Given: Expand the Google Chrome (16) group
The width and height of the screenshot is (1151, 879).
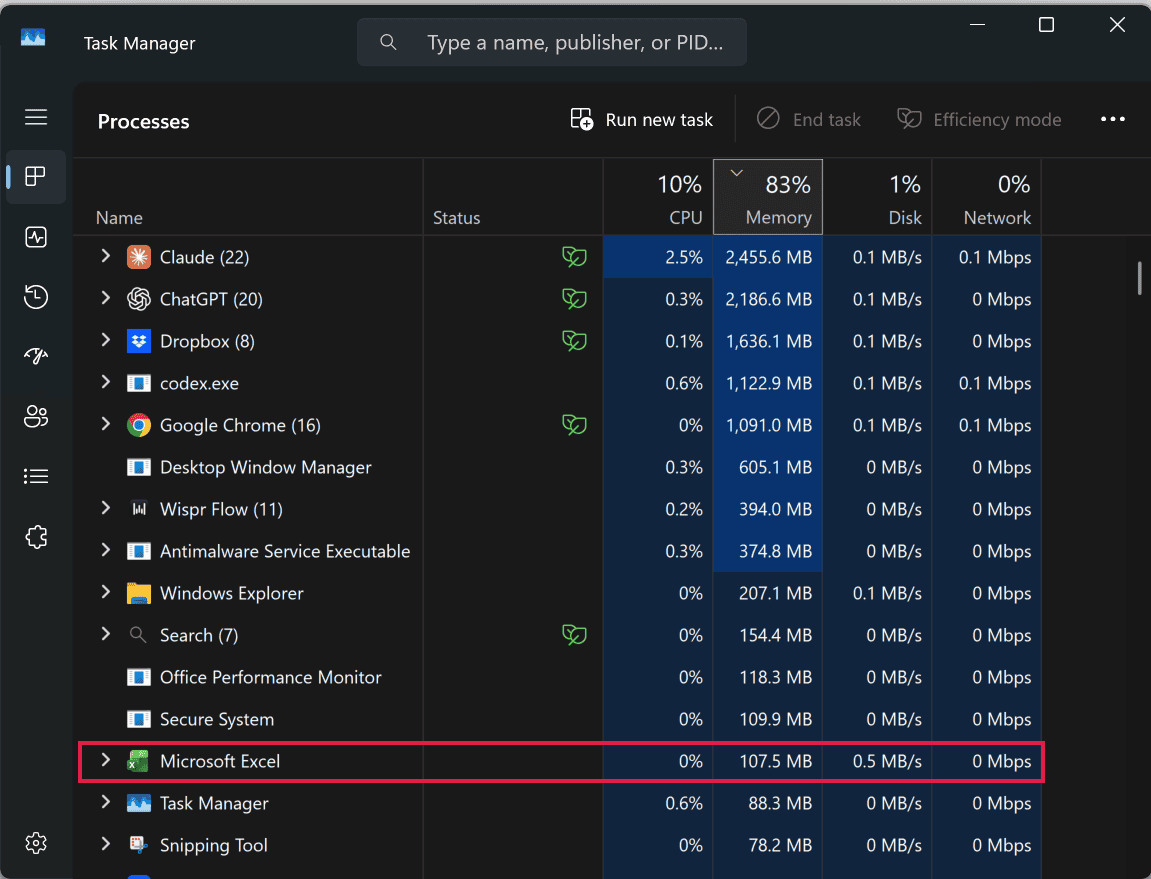Looking at the screenshot, I should [x=106, y=424].
